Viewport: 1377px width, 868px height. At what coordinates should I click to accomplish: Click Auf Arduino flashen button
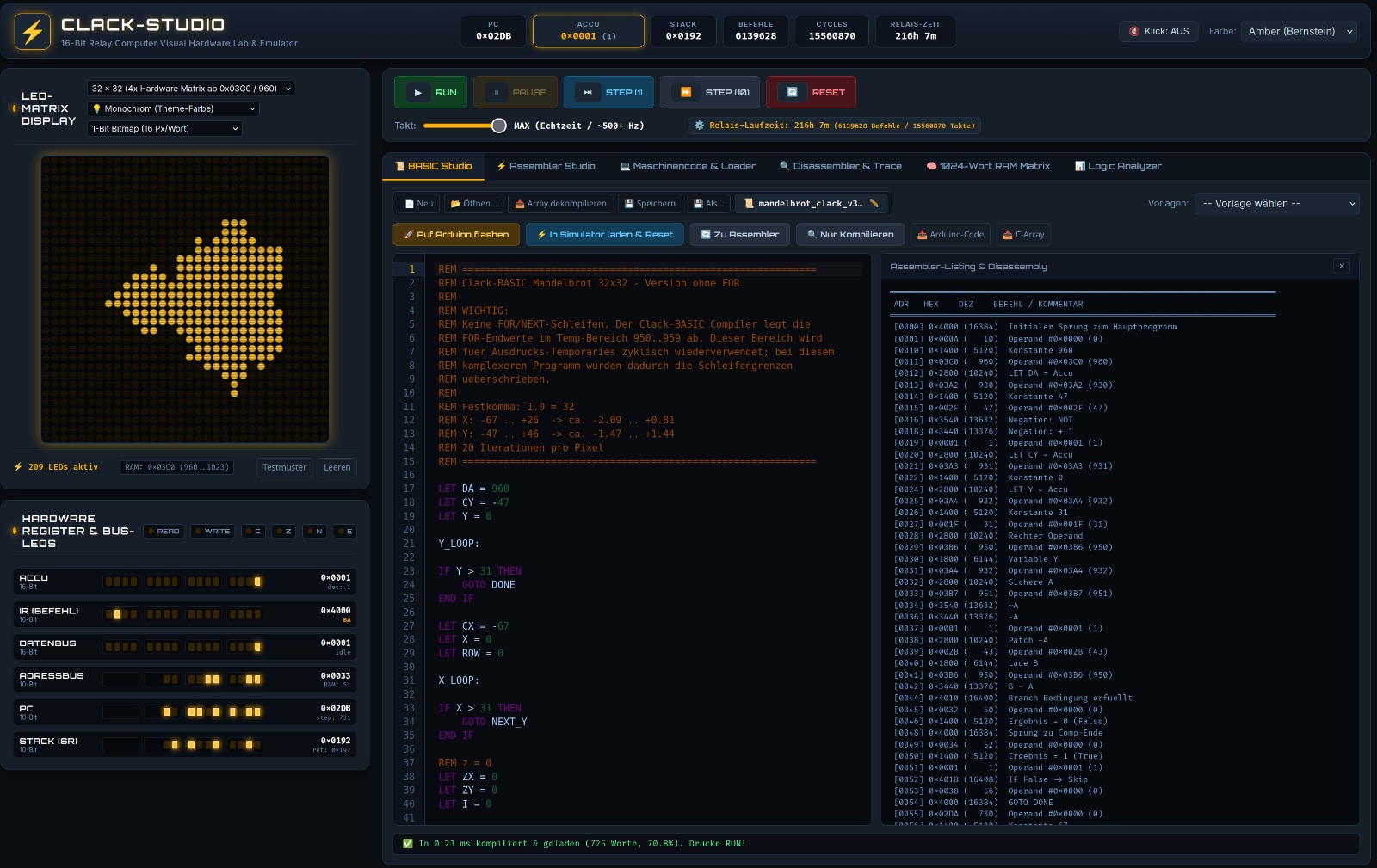pyautogui.click(x=456, y=235)
